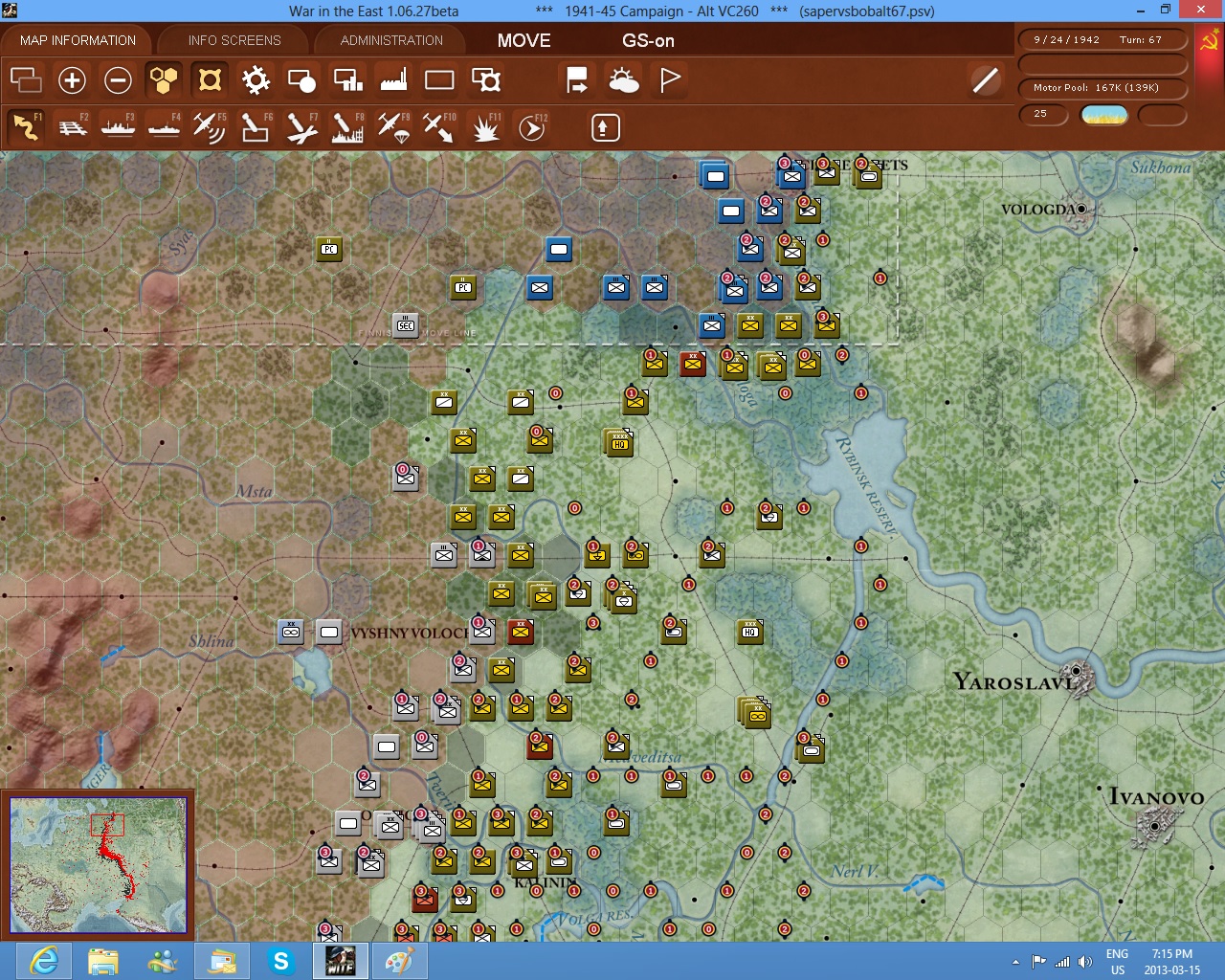Click the rectangle-with-bars toolbar icon

point(347,79)
